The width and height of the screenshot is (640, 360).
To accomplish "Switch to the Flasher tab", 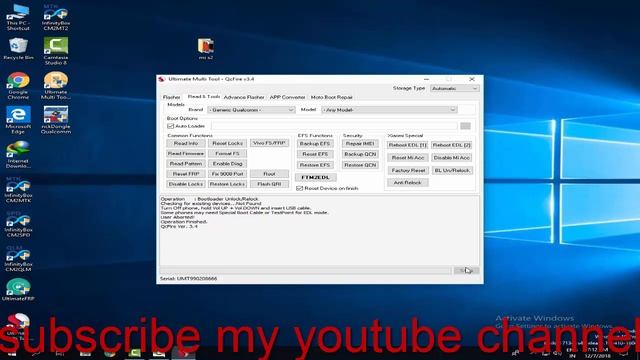I will 171,97.
